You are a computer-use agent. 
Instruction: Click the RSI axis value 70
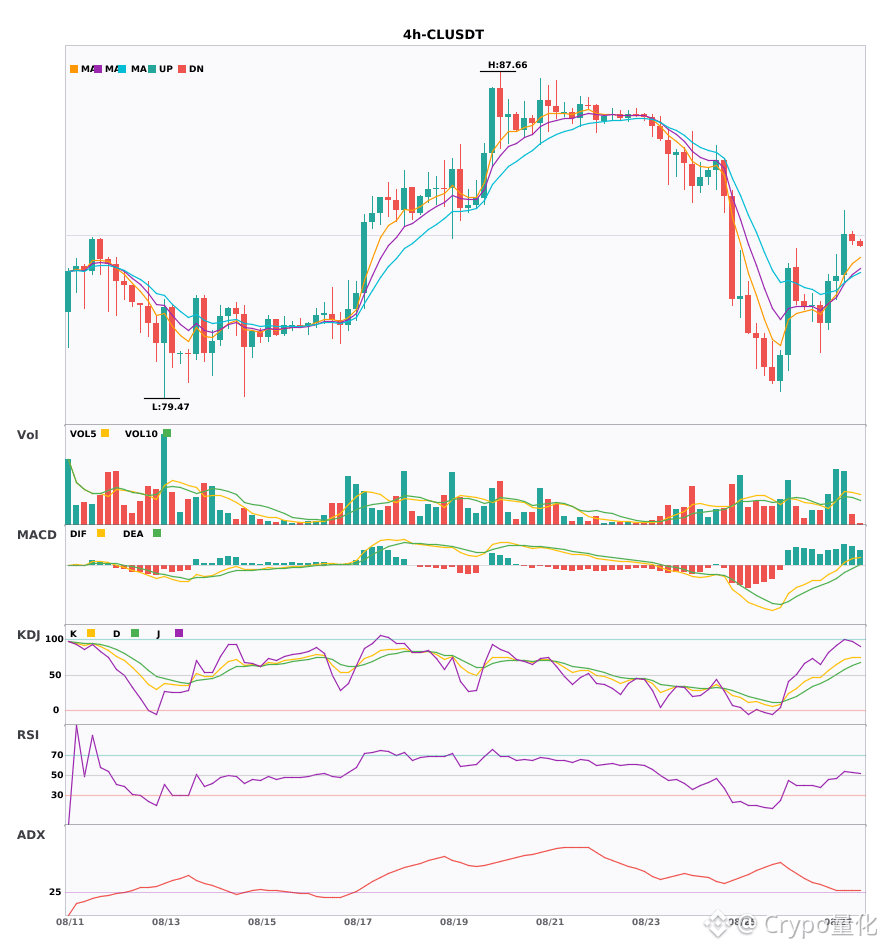pos(58,755)
